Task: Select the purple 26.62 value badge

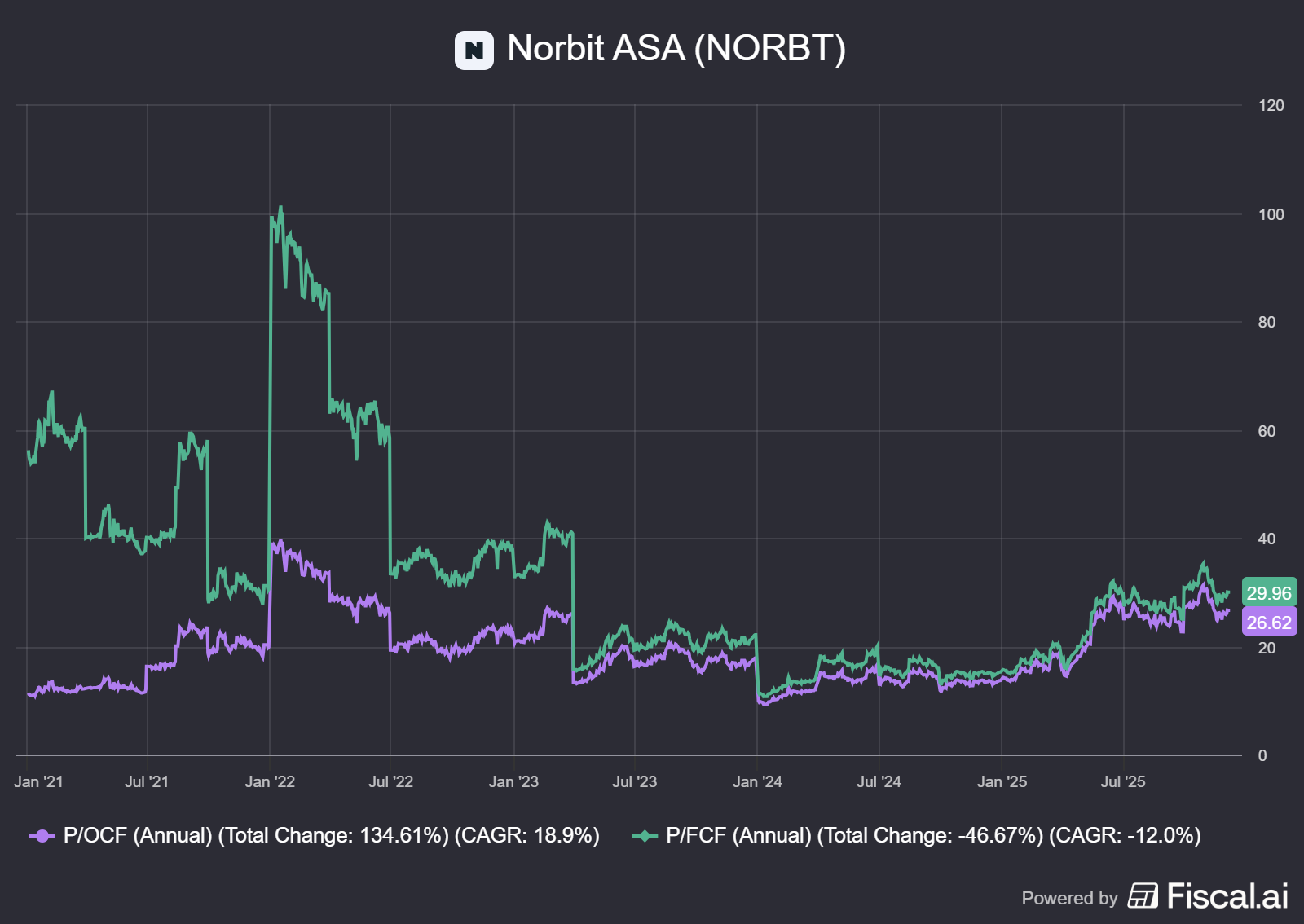Action: pyautogui.click(x=1271, y=623)
